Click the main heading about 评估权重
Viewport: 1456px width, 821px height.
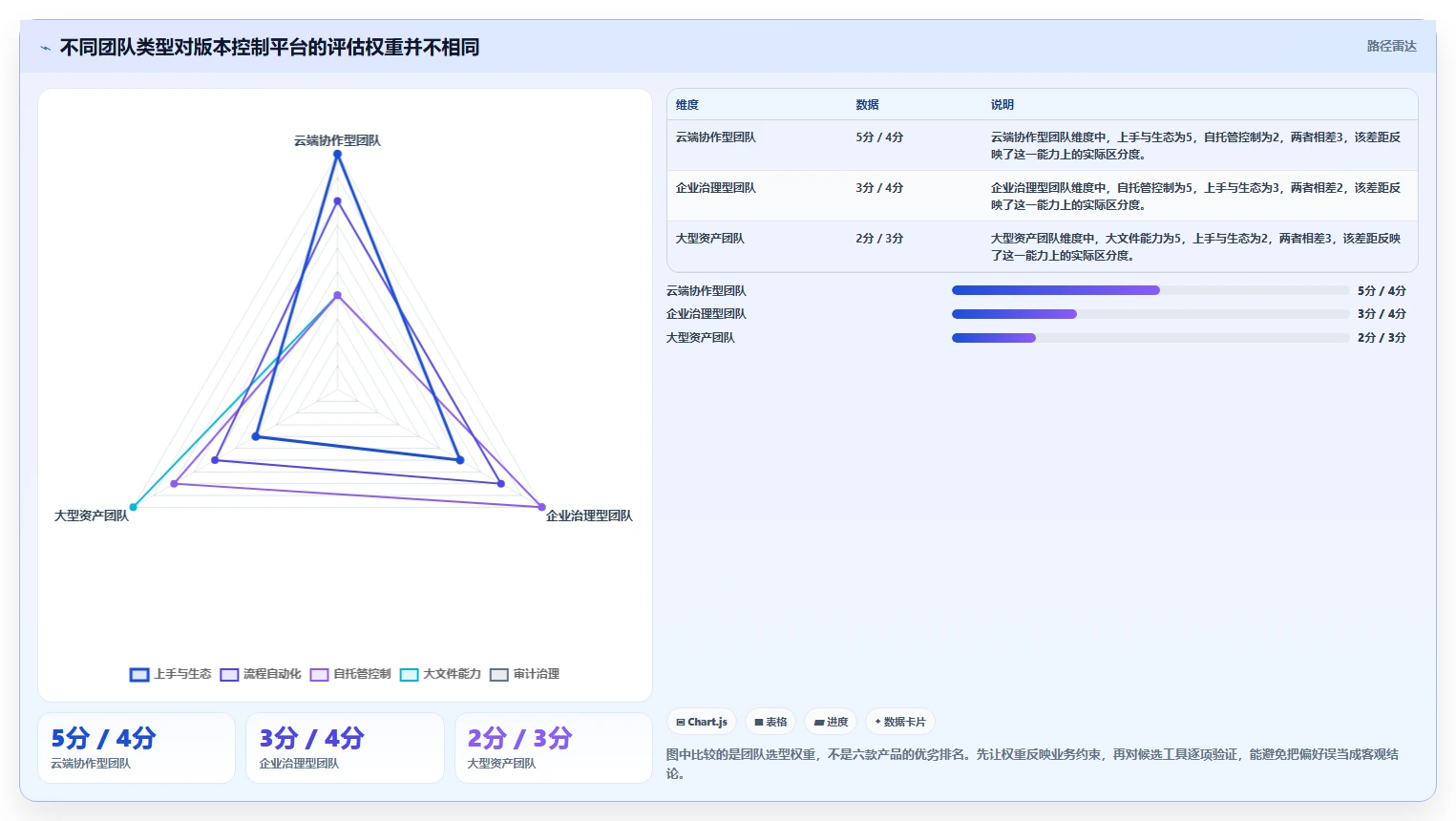point(269,48)
